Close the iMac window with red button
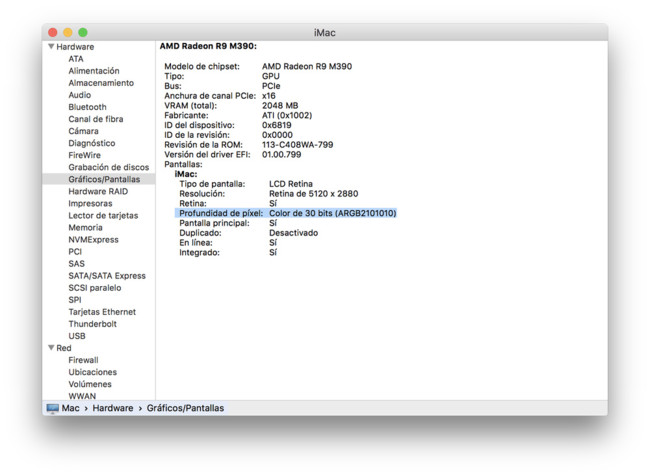 tap(53, 32)
